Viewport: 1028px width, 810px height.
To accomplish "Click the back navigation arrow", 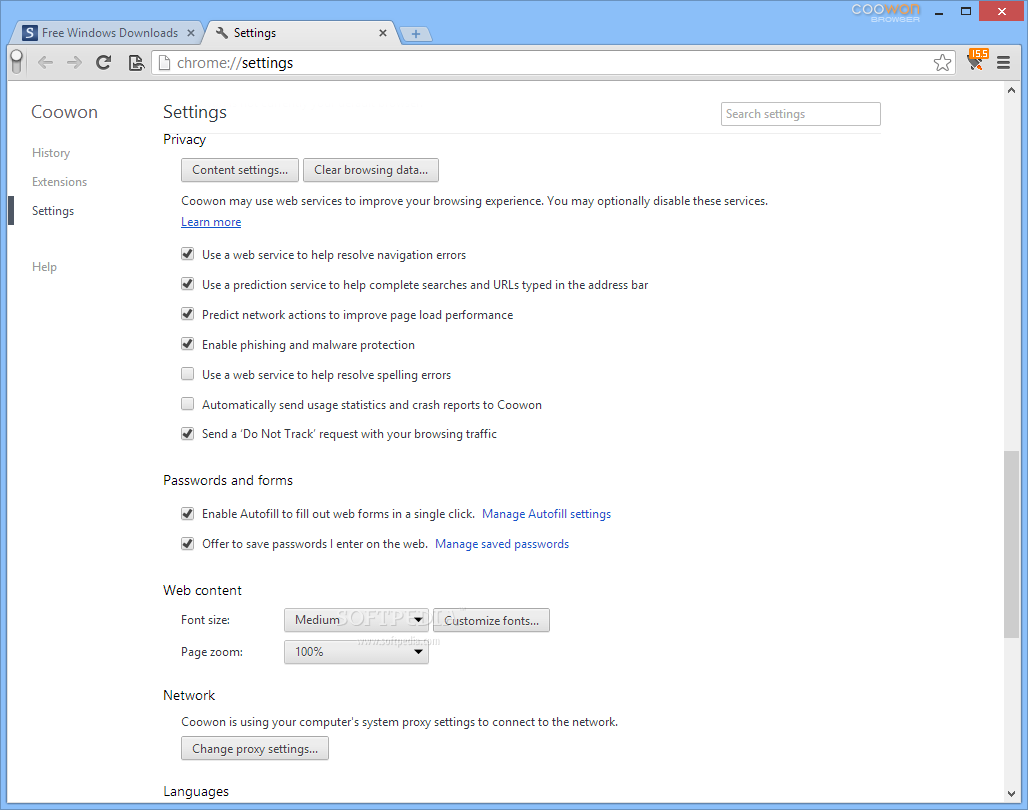I will point(45,63).
